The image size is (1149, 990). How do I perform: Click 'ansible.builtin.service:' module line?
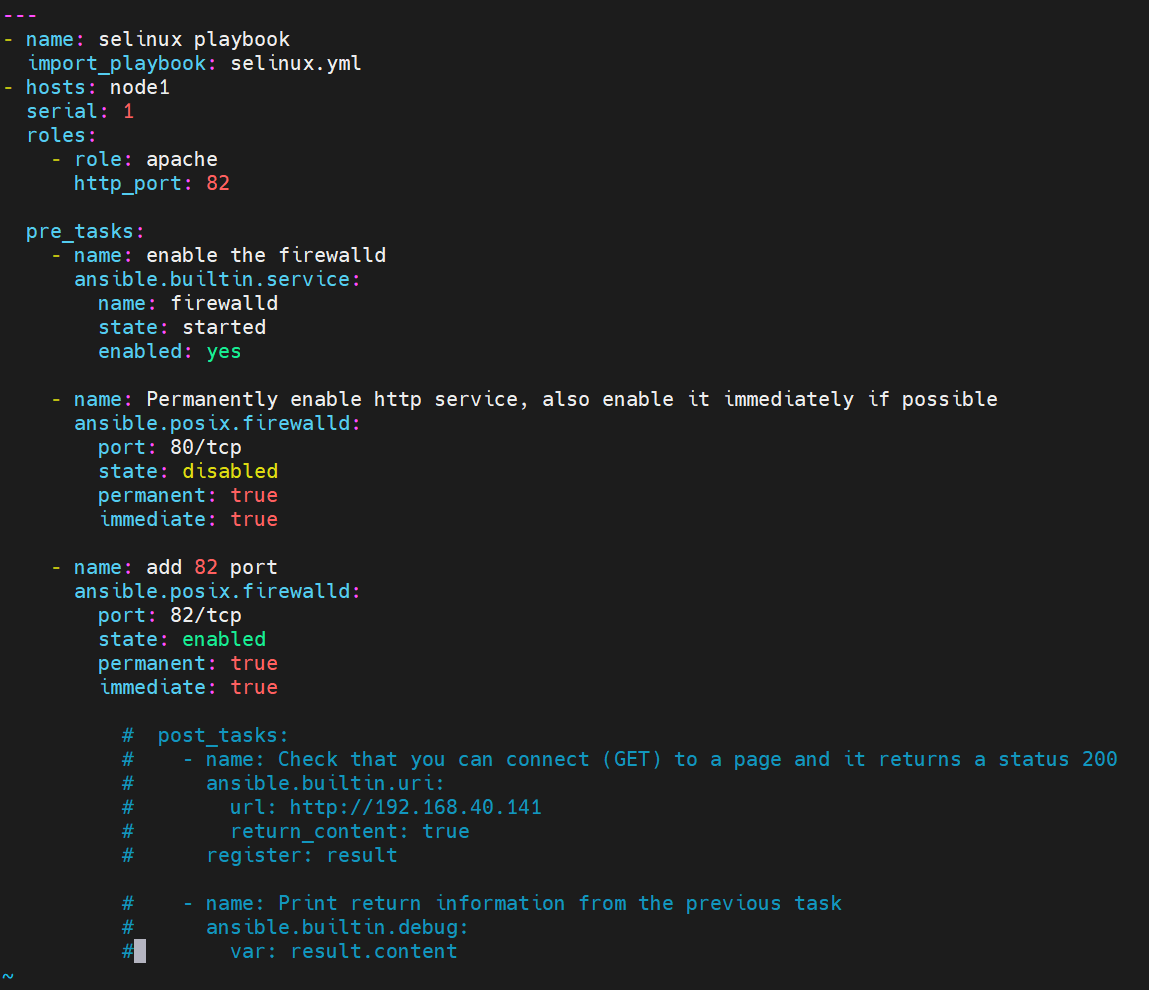[x=218, y=279]
